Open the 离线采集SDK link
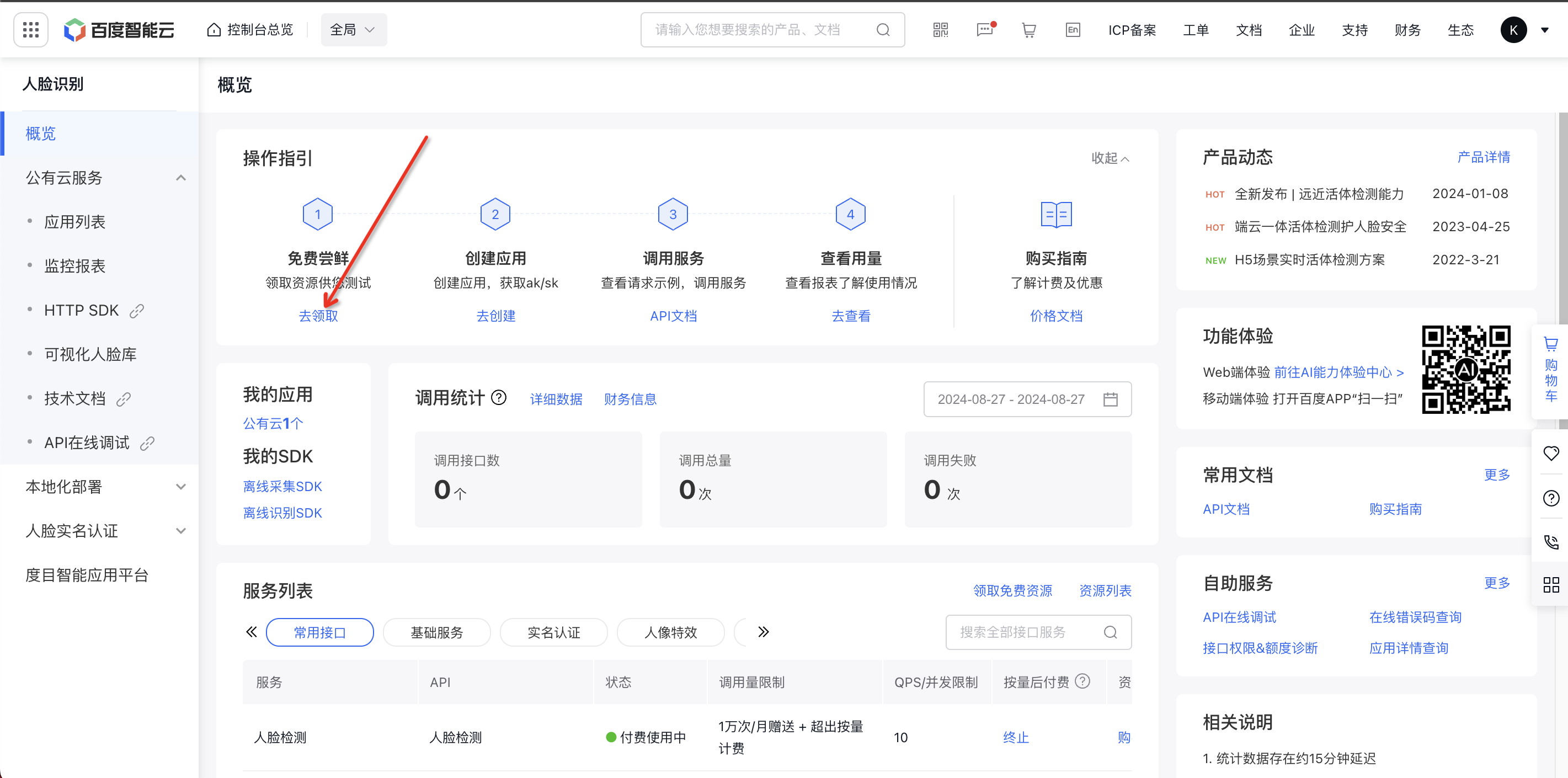Viewport: 1568px width, 778px height. click(282, 487)
